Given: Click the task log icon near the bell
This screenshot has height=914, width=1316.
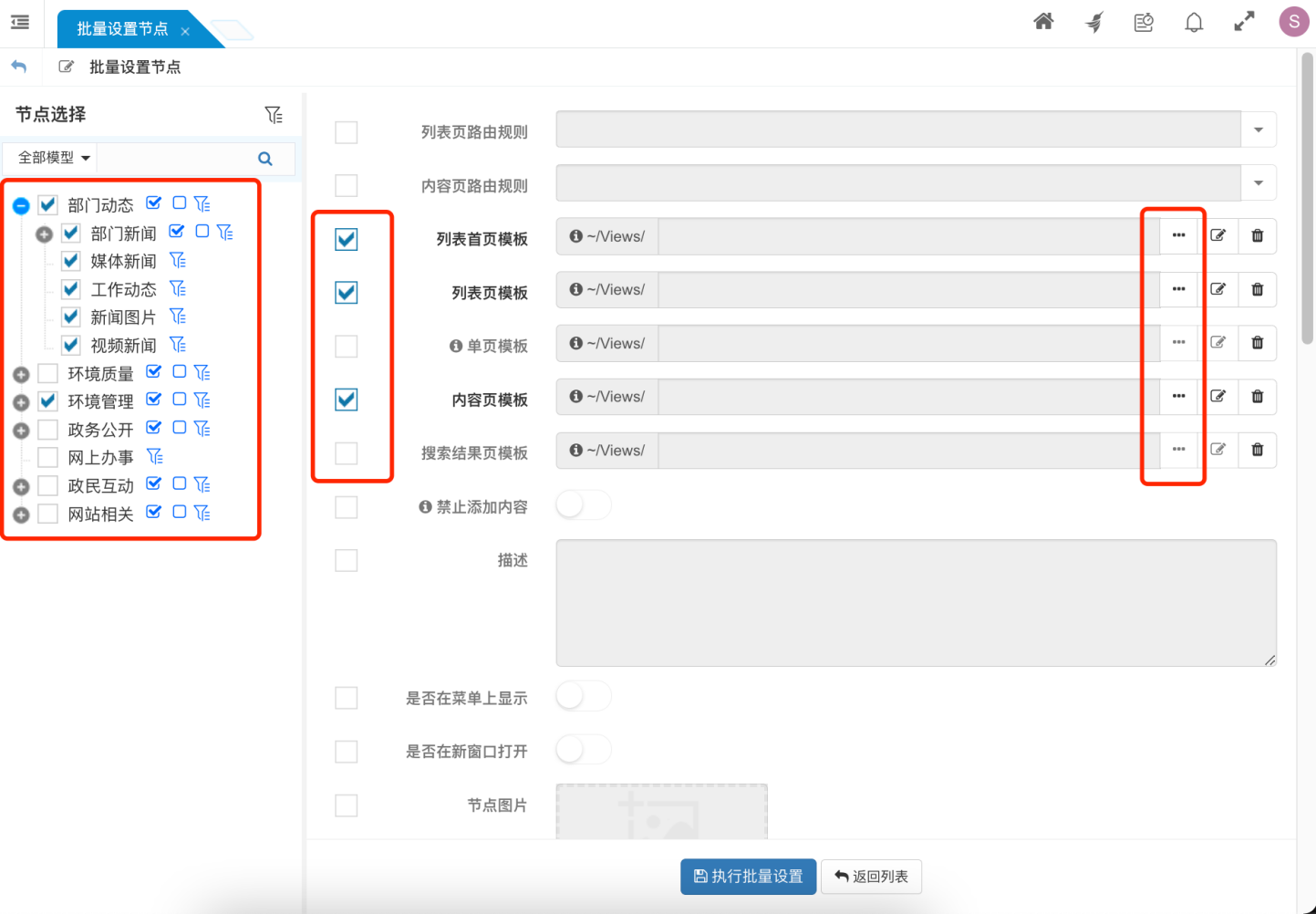Looking at the screenshot, I should [x=1144, y=21].
